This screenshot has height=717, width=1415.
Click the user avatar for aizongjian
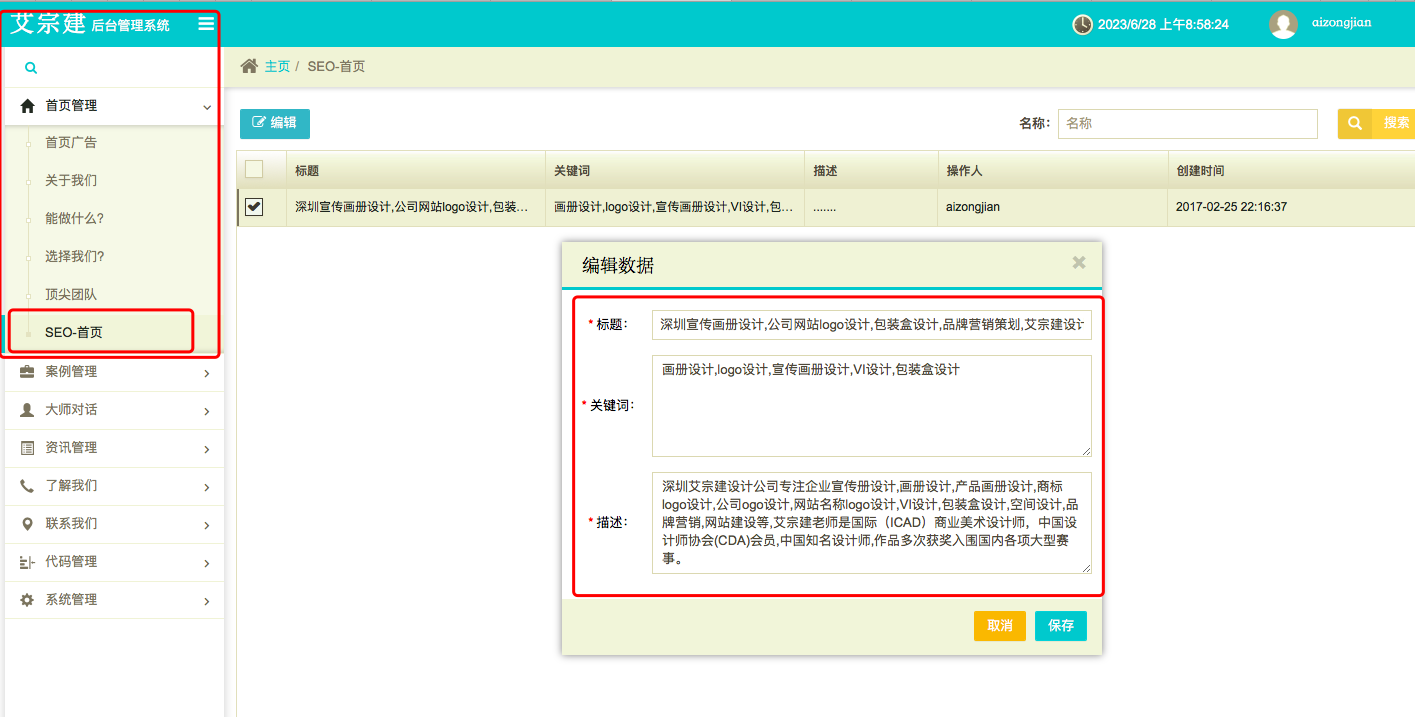coord(1283,24)
